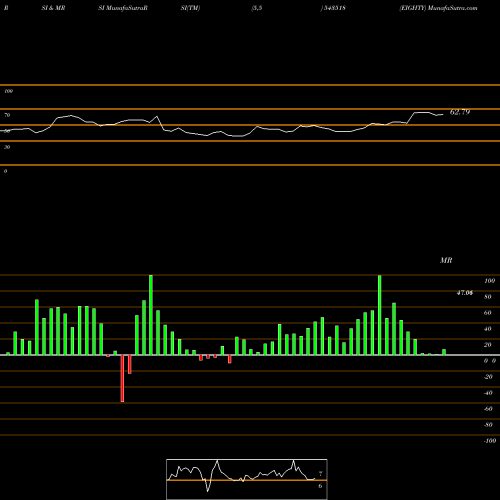This screenshot has width=500, height=500.
Task: Click the RSI axis label 30
Action: point(7,147)
